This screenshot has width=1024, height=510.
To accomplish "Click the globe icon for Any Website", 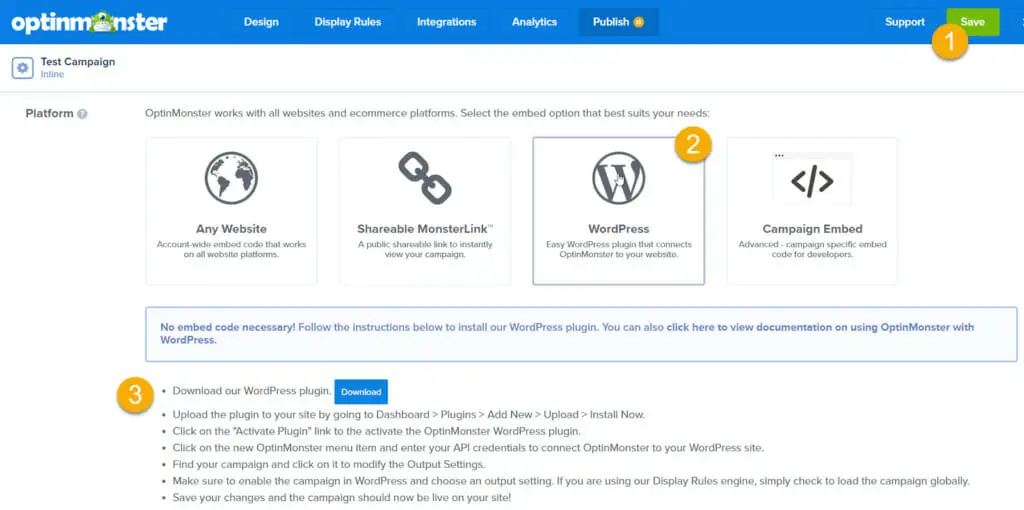I will coord(231,178).
